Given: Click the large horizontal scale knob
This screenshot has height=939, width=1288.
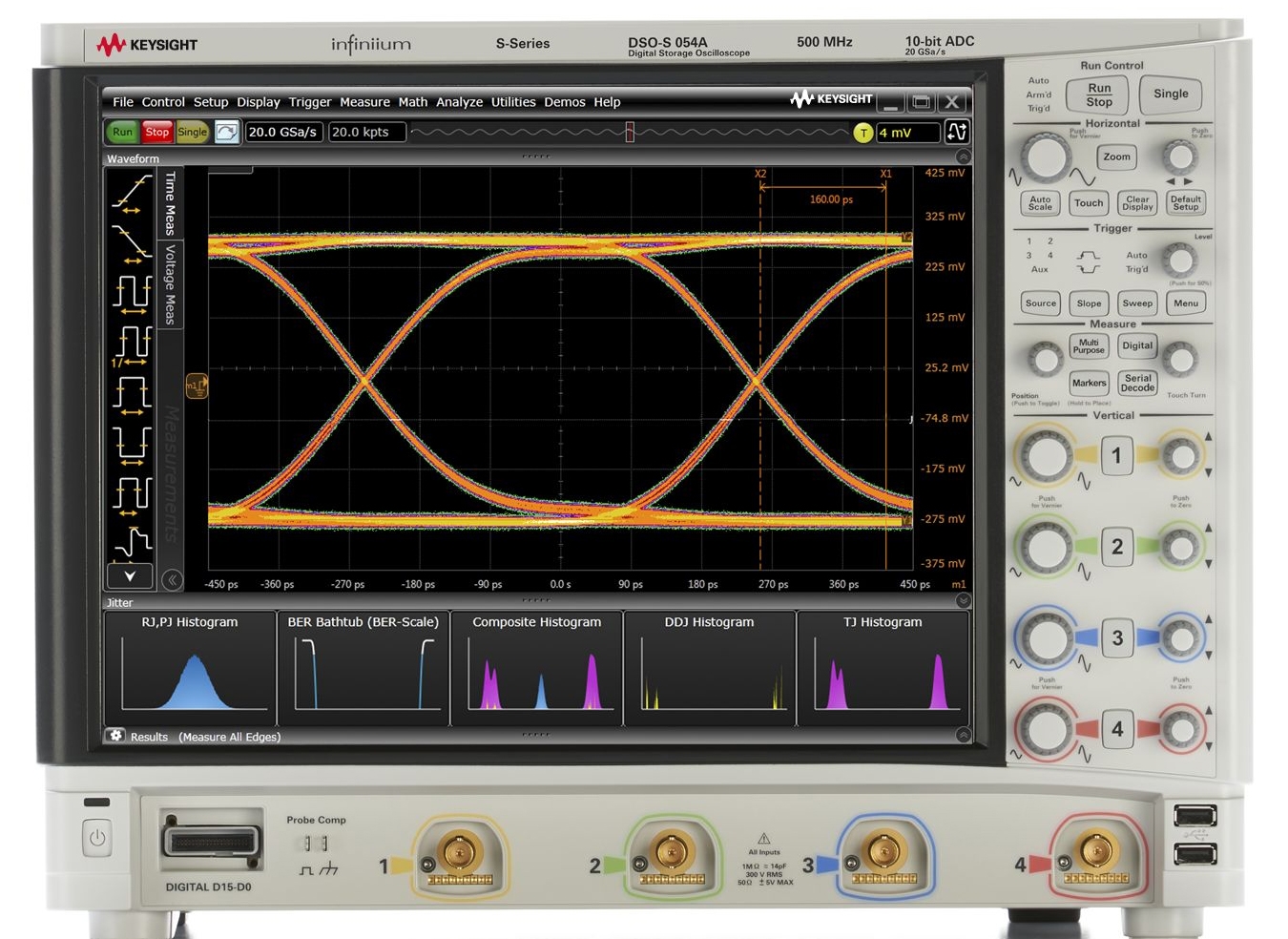Looking at the screenshot, I should click(1046, 157).
